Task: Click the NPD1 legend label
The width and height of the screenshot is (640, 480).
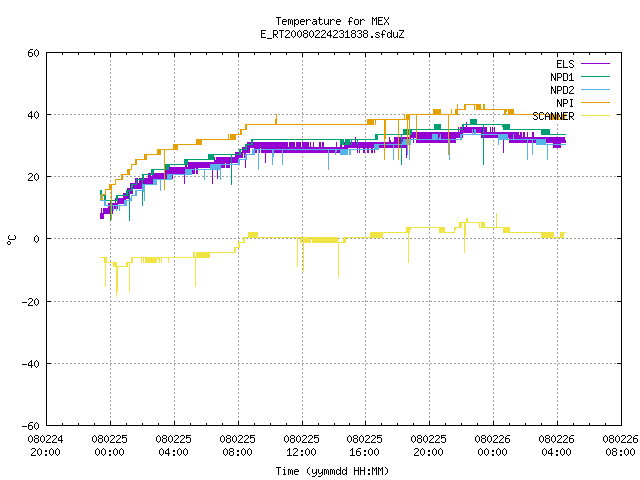Action: [562, 77]
